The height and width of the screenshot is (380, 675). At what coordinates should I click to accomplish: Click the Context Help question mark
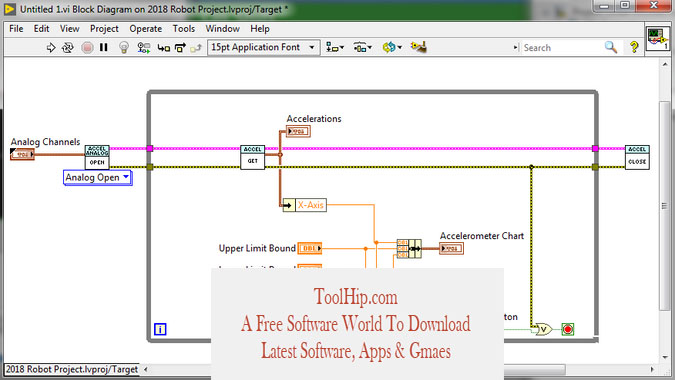click(x=634, y=47)
